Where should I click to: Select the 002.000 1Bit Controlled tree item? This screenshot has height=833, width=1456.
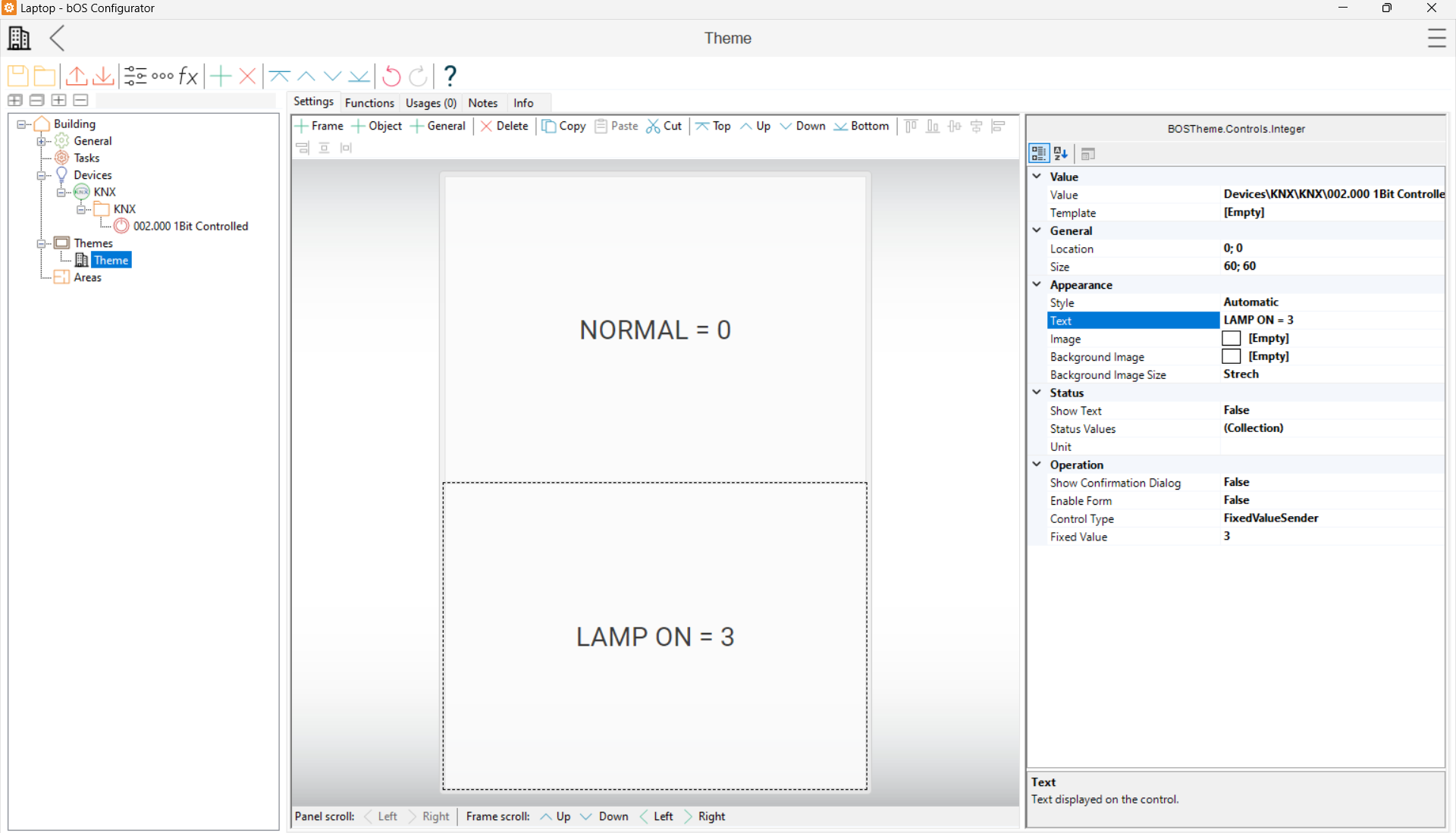[190, 227]
